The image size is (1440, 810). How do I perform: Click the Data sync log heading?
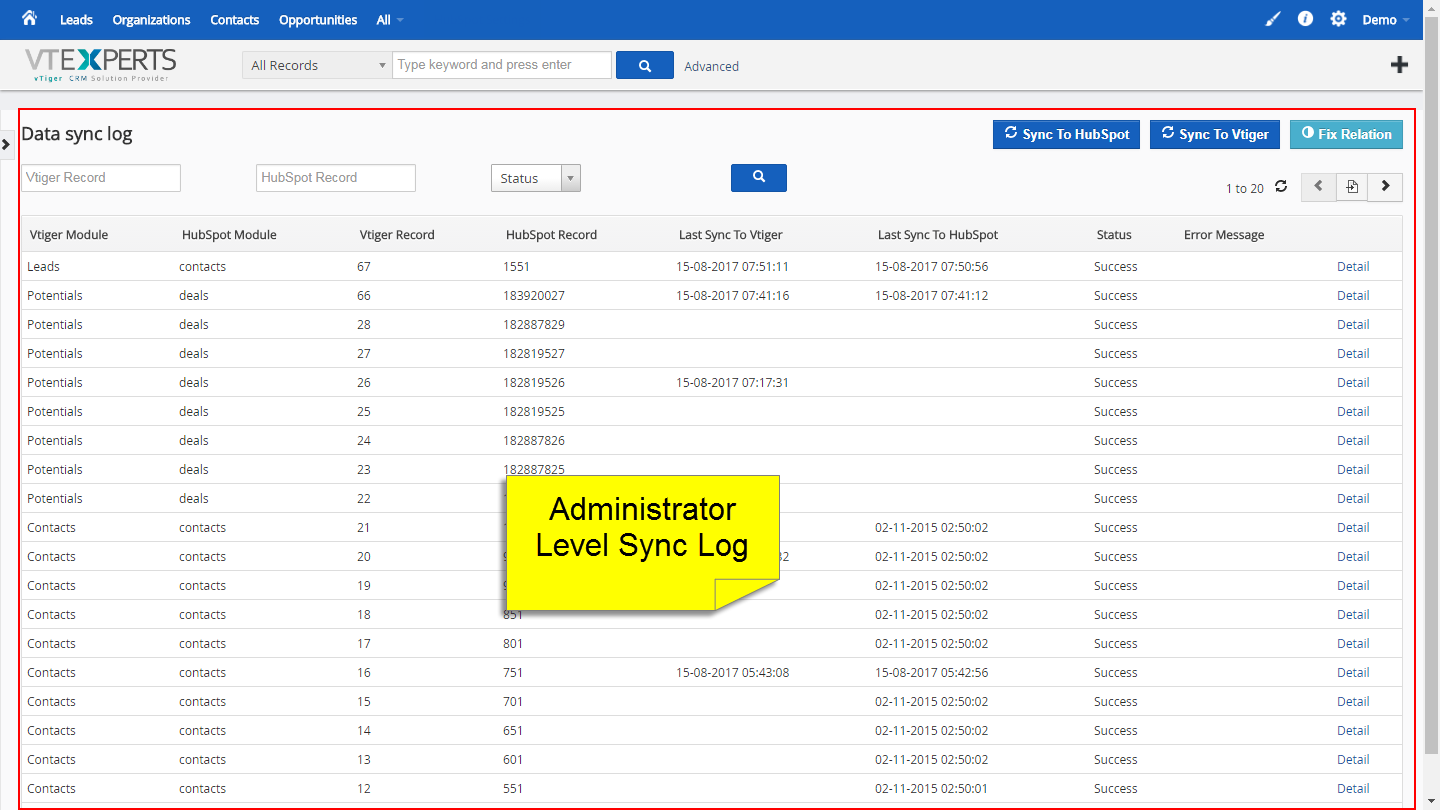tap(77, 134)
